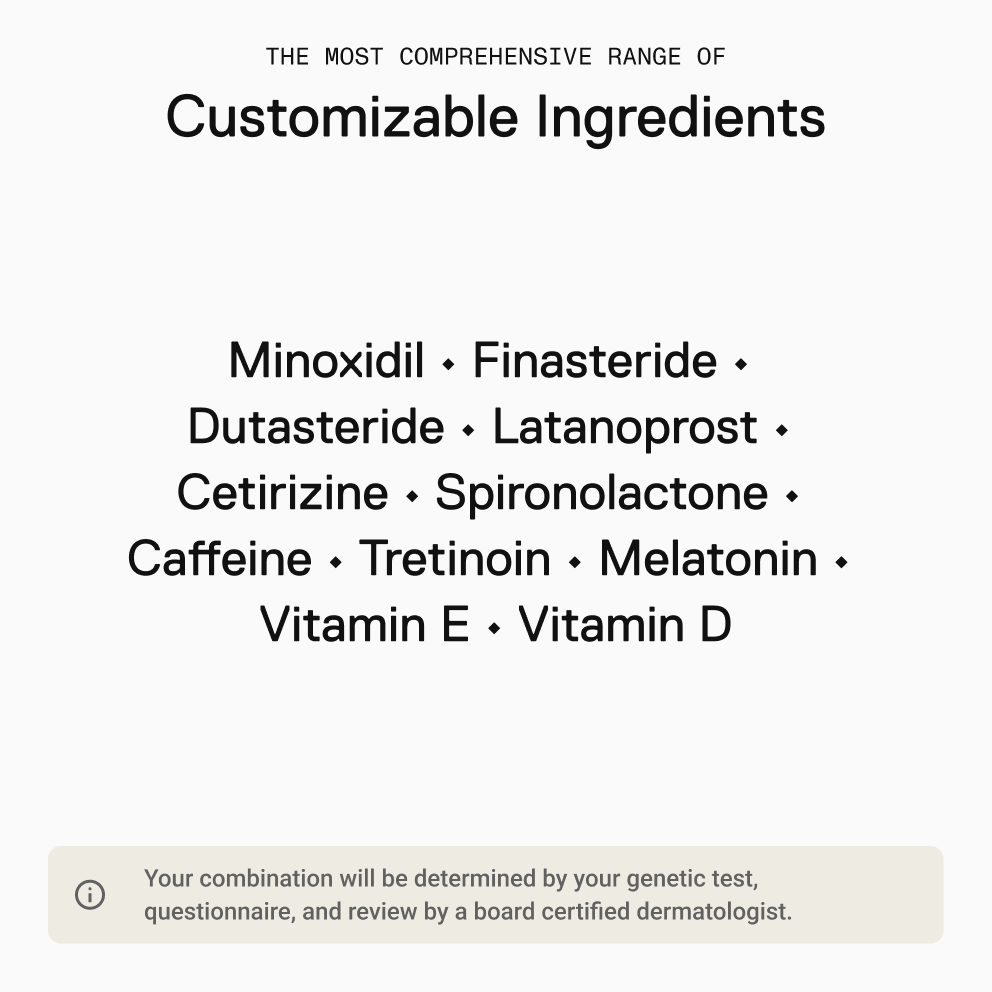Click the diamond between Vitamin E and D
The width and height of the screenshot is (992, 992).
(495, 628)
